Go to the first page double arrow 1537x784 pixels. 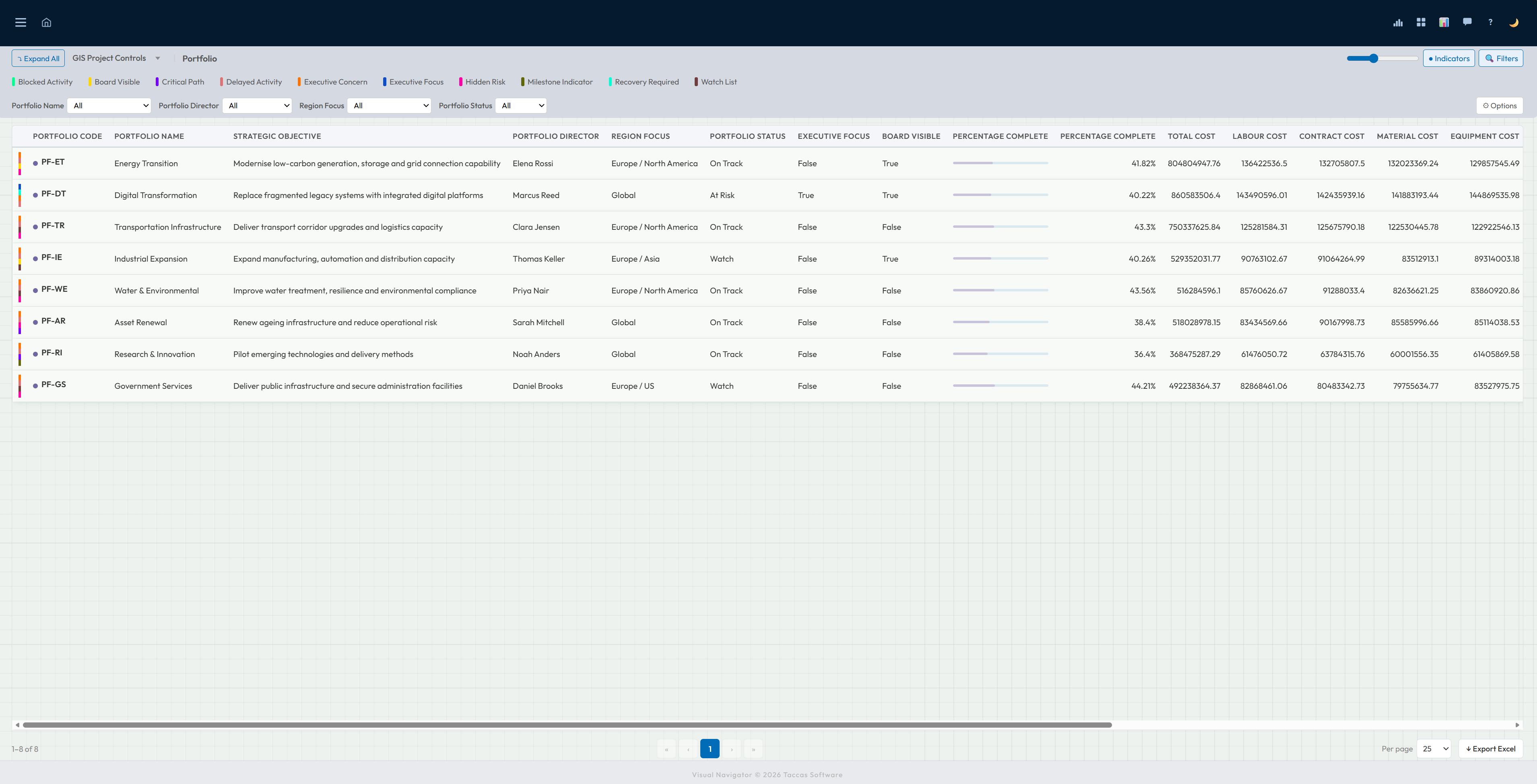666,749
